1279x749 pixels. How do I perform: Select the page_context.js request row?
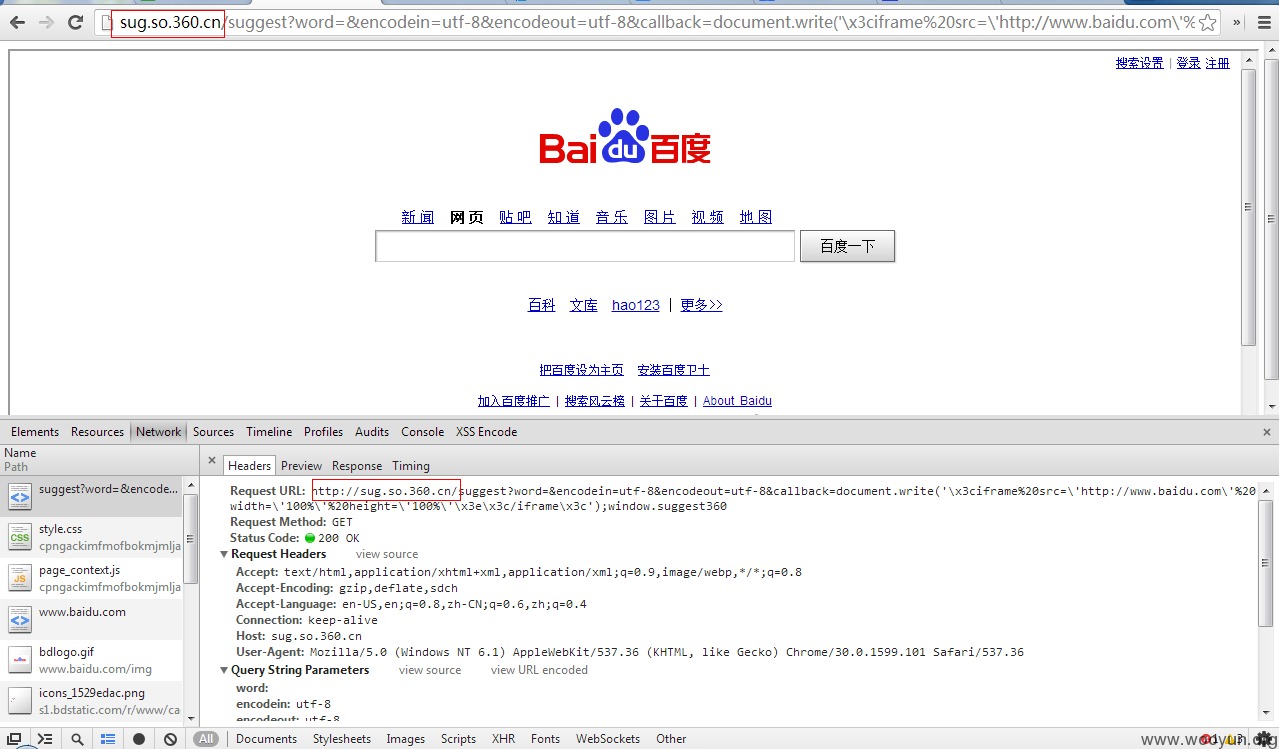tap(92, 578)
